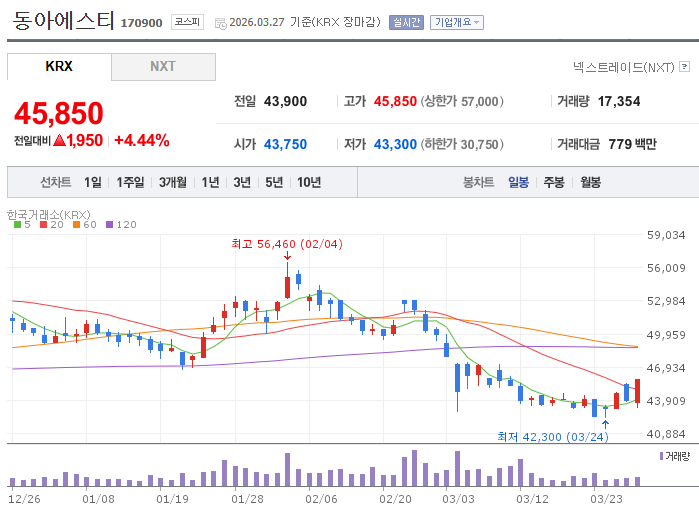This screenshot has height=509, width=699.
Task: Select the 3년 line chart period
Action: (242, 182)
